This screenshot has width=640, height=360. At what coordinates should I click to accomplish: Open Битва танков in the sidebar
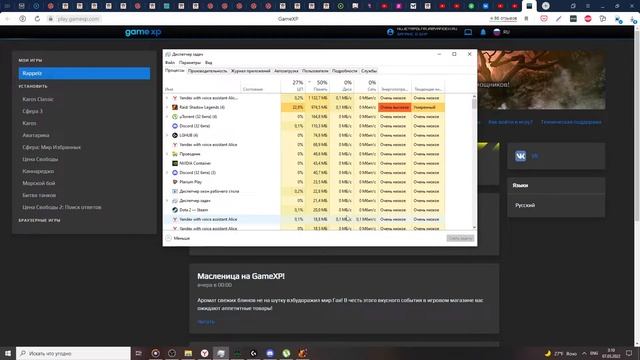(39, 195)
